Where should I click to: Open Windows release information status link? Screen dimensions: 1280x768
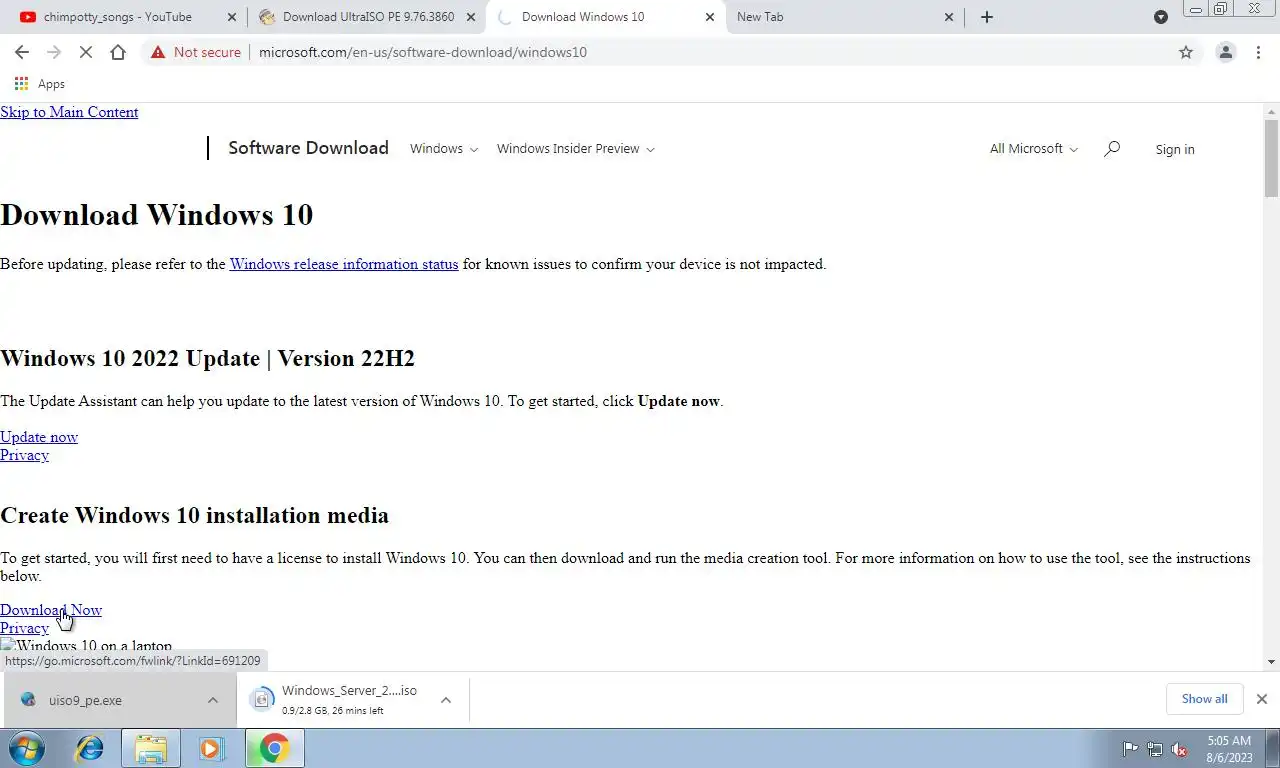[x=344, y=264]
